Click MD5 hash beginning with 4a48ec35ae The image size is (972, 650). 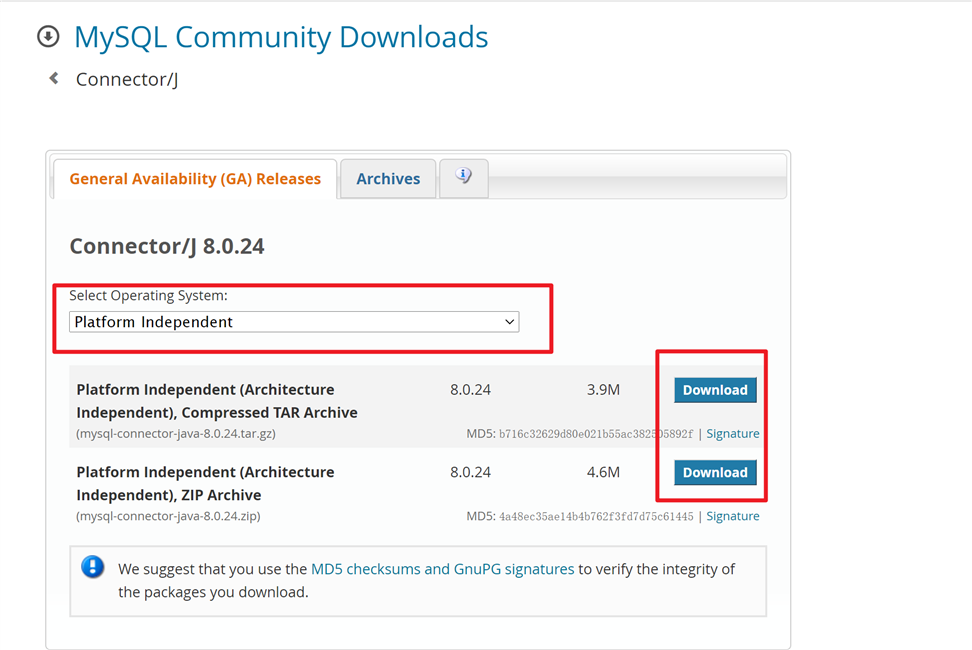[596, 516]
